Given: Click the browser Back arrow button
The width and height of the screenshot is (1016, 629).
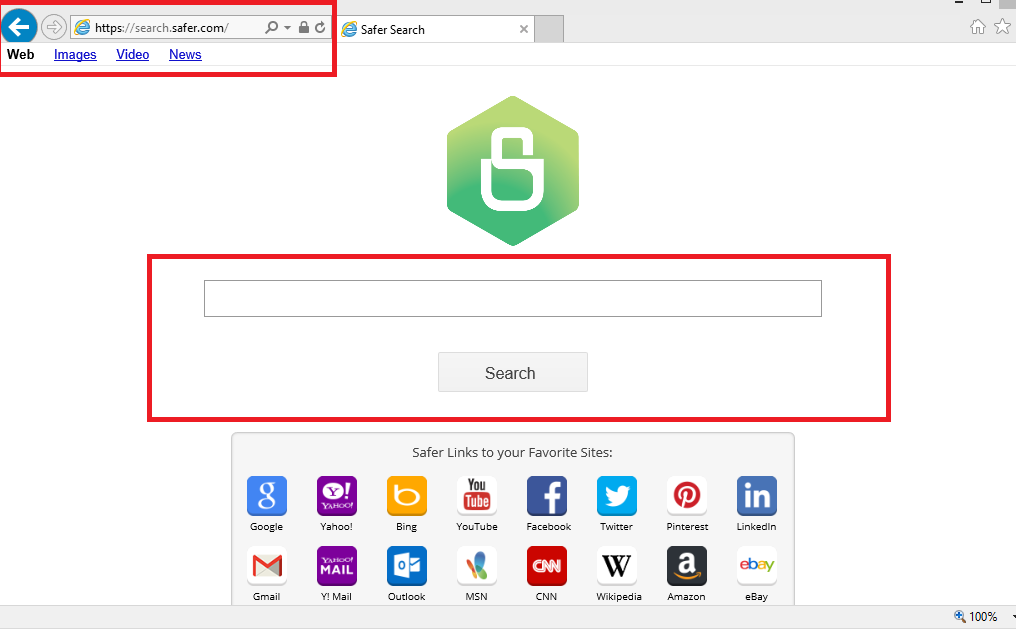Looking at the screenshot, I should coord(19,27).
